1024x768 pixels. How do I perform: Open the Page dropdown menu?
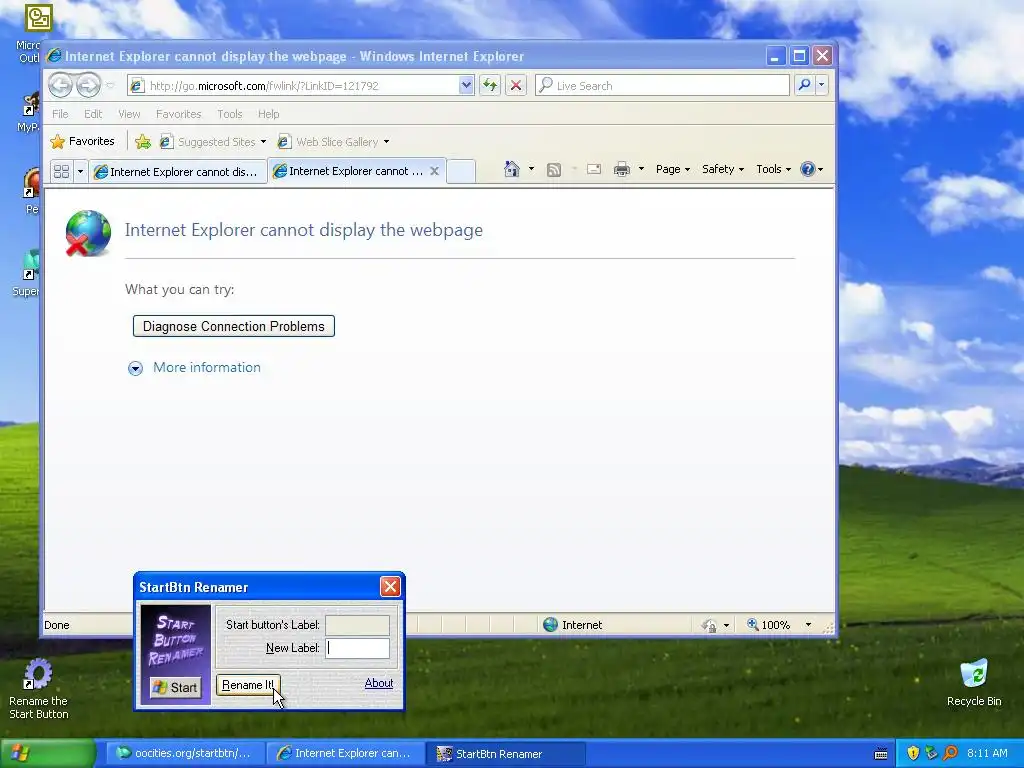(x=673, y=169)
